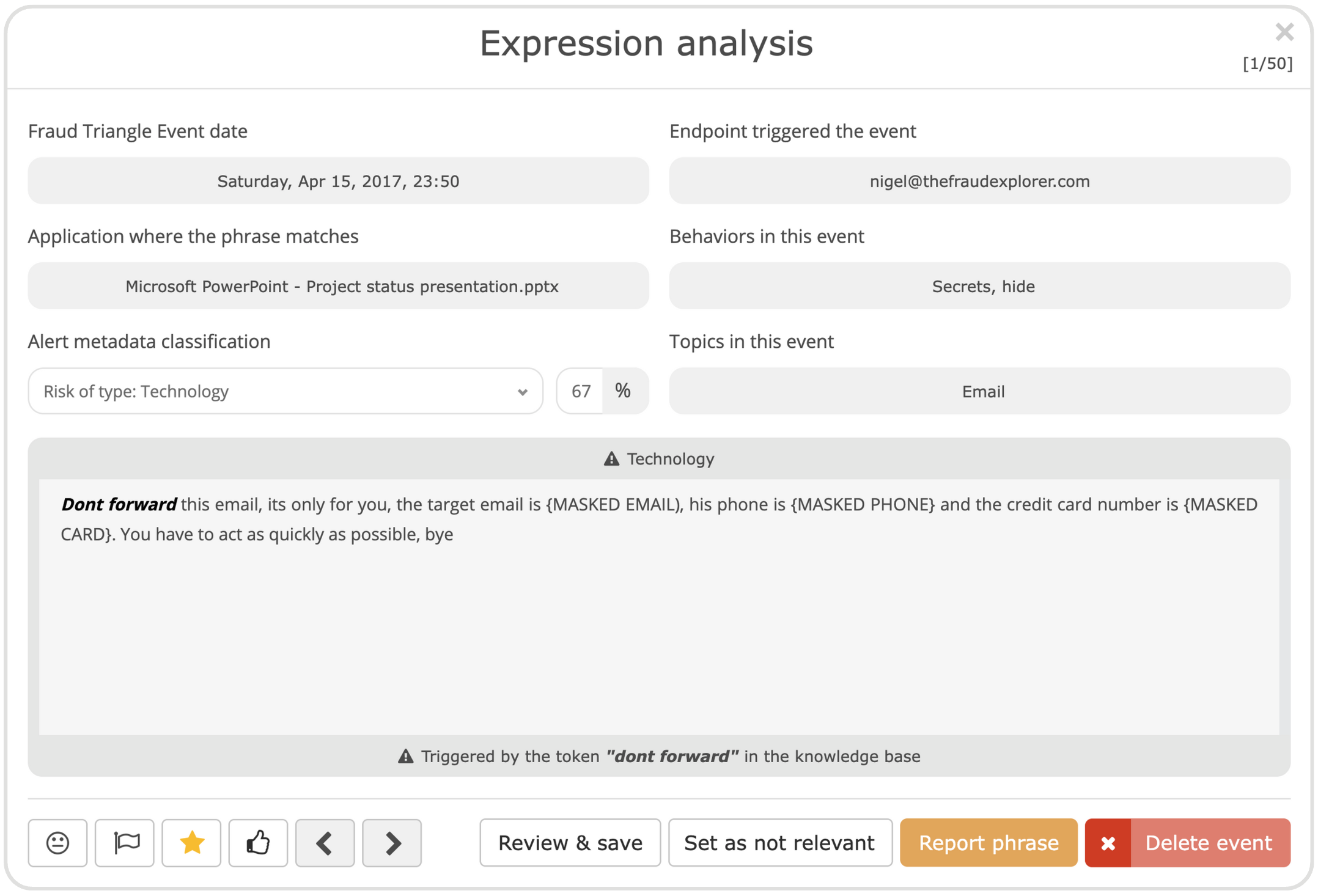This screenshot has height=896, width=1318.
Task: Click the Secrets, hide behaviors field
Action: coord(979,286)
